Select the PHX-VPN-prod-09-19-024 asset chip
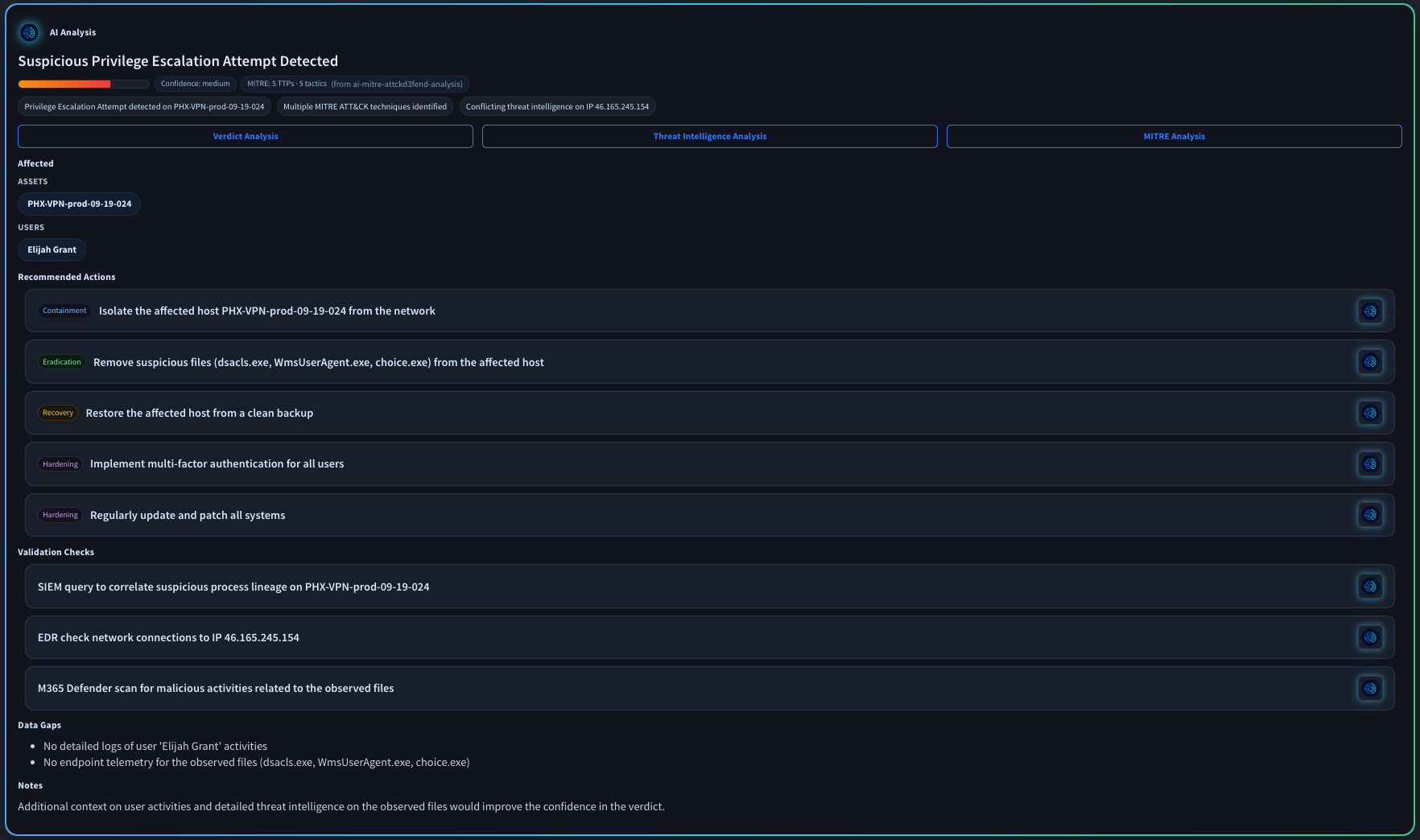Screen dimensions: 1420x840 pos(79,204)
